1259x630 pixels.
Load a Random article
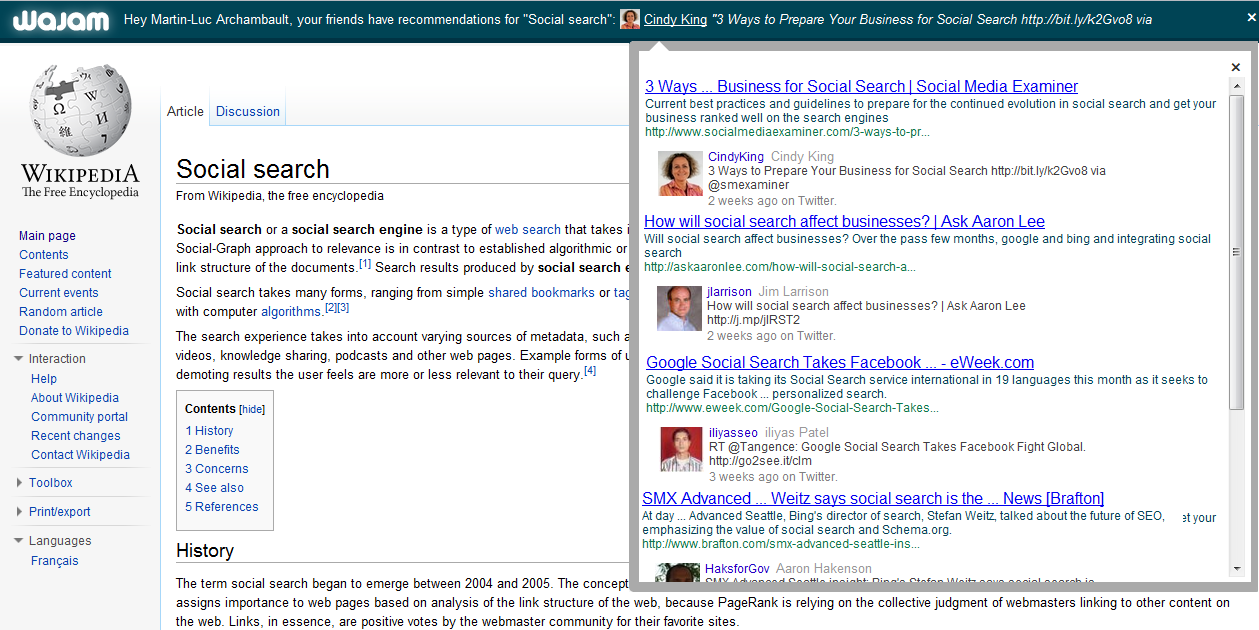coord(61,312)
